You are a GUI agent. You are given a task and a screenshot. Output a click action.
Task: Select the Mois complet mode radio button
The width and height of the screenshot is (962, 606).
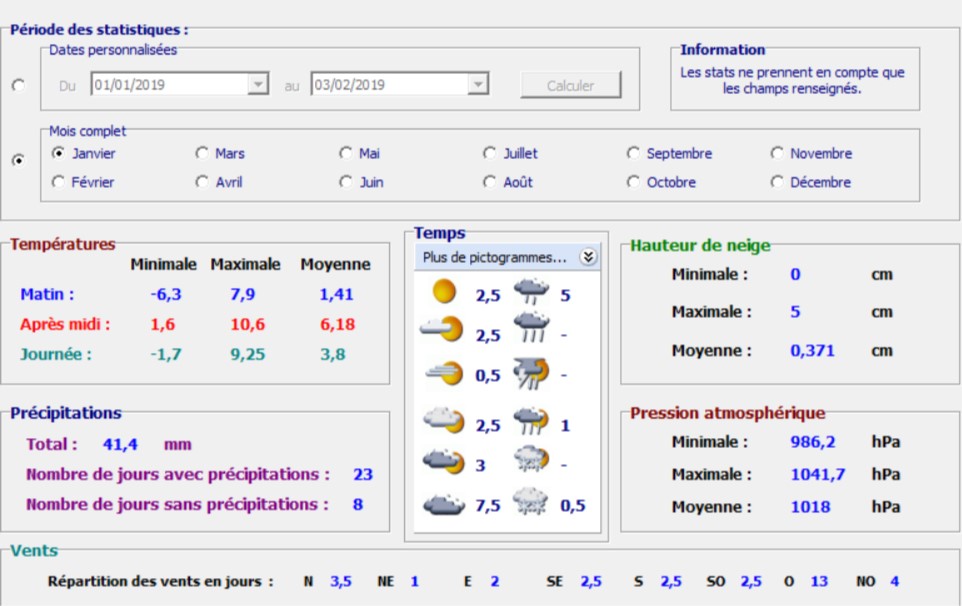coord(18,160)
